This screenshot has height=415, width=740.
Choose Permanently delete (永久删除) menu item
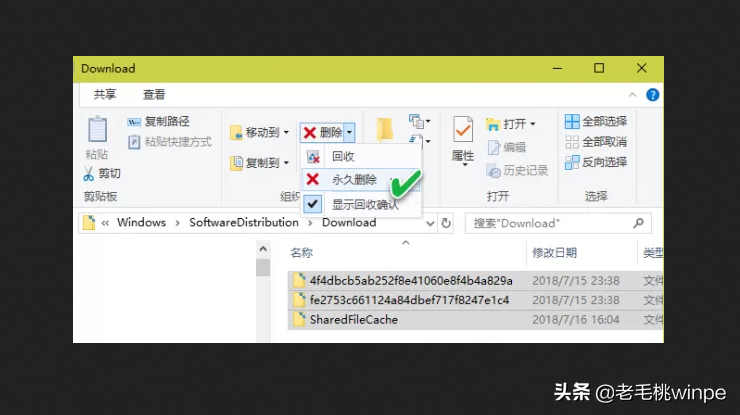point(354,180)
